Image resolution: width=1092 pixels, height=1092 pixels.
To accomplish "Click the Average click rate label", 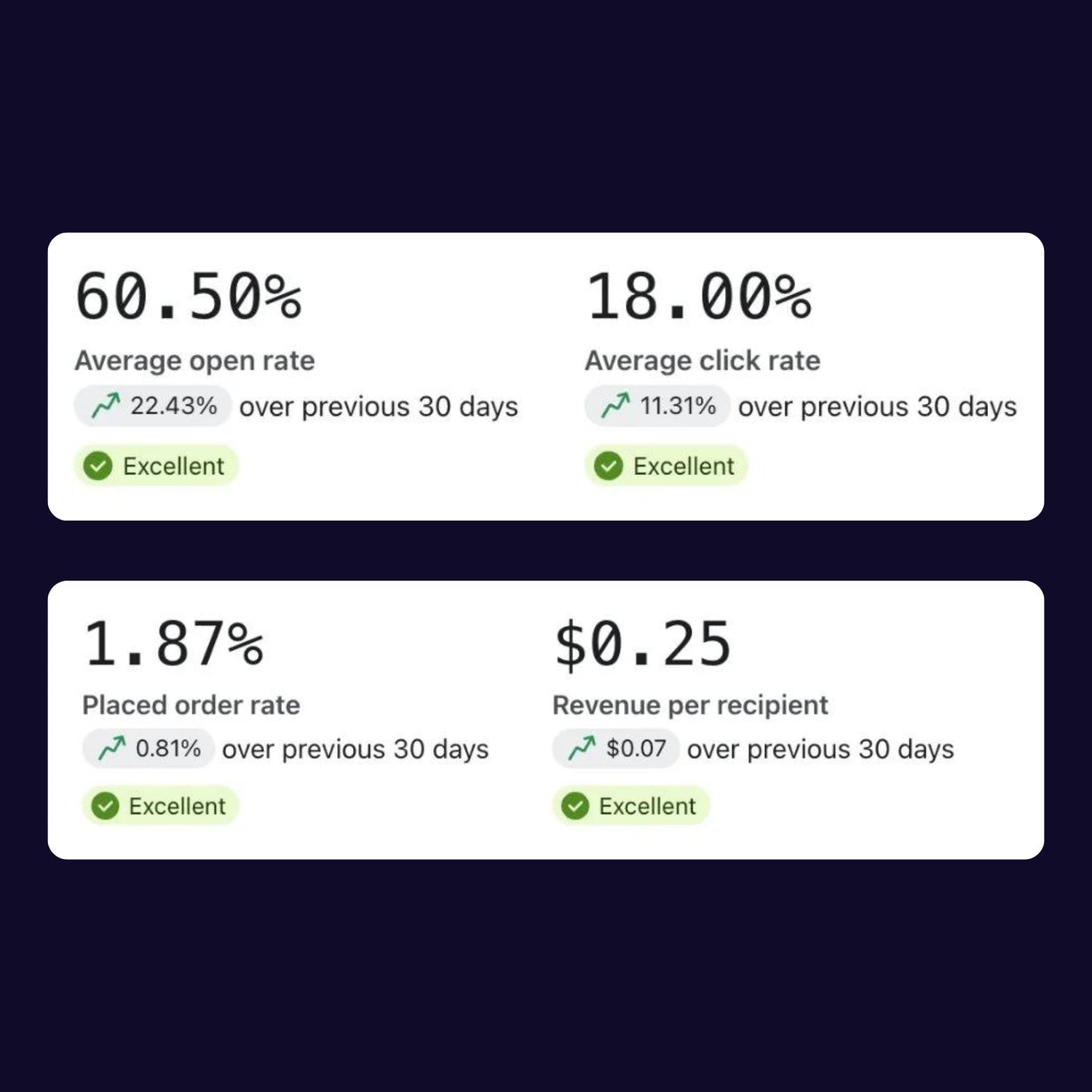I will (x=703, y=360).
